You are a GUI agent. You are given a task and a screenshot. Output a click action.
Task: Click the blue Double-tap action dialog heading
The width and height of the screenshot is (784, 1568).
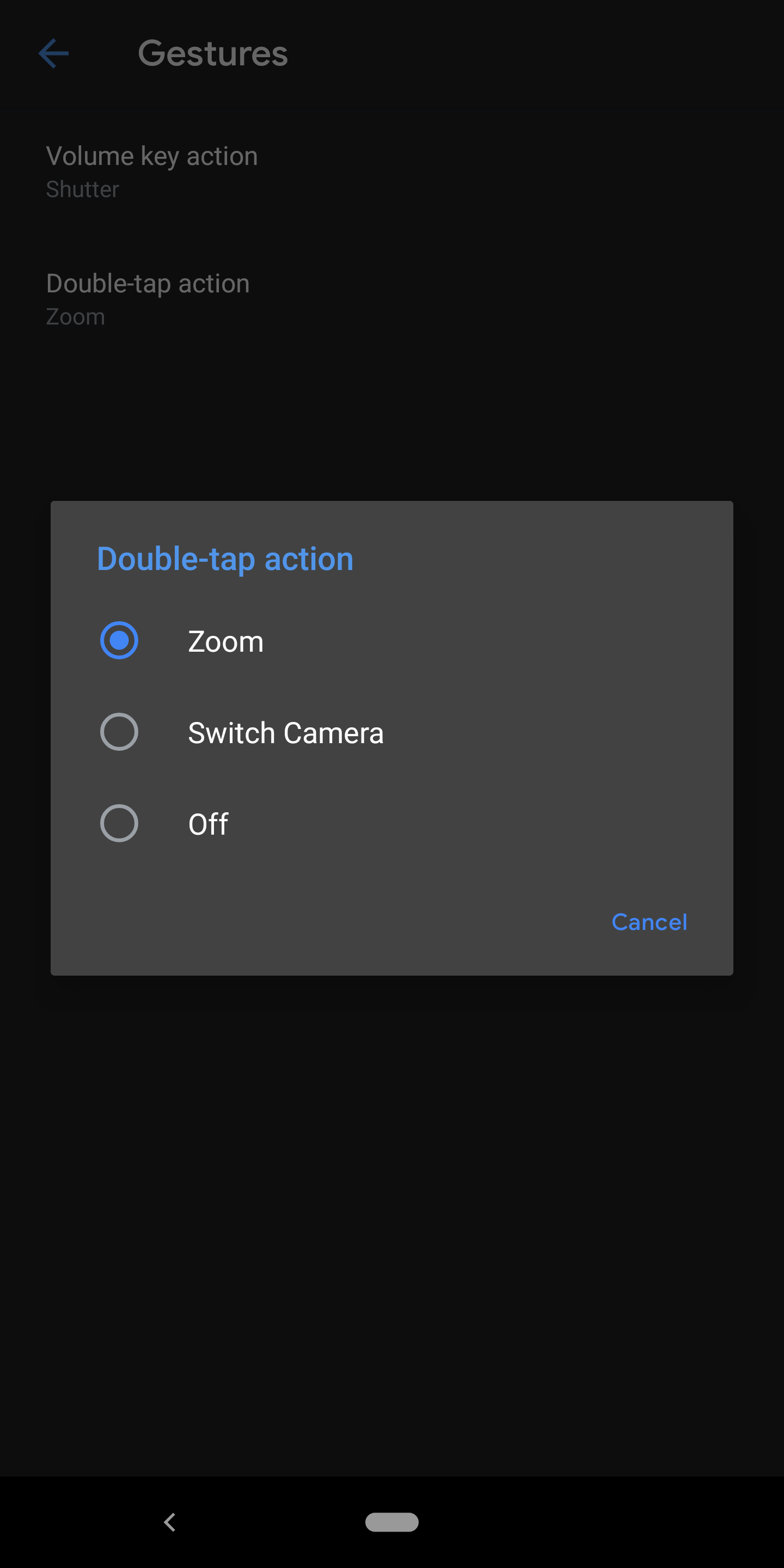tap(225, 559)
